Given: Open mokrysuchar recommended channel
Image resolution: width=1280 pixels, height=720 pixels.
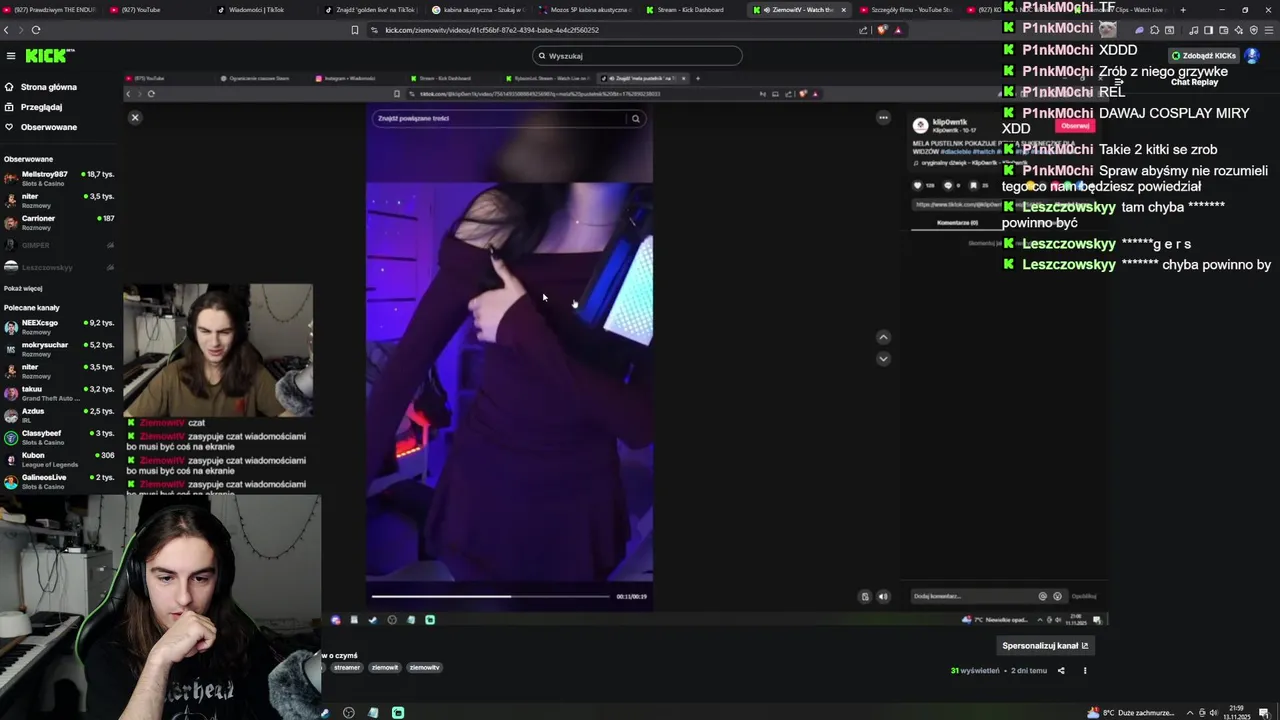Looking at the screenshot, I should click(58, 349).
